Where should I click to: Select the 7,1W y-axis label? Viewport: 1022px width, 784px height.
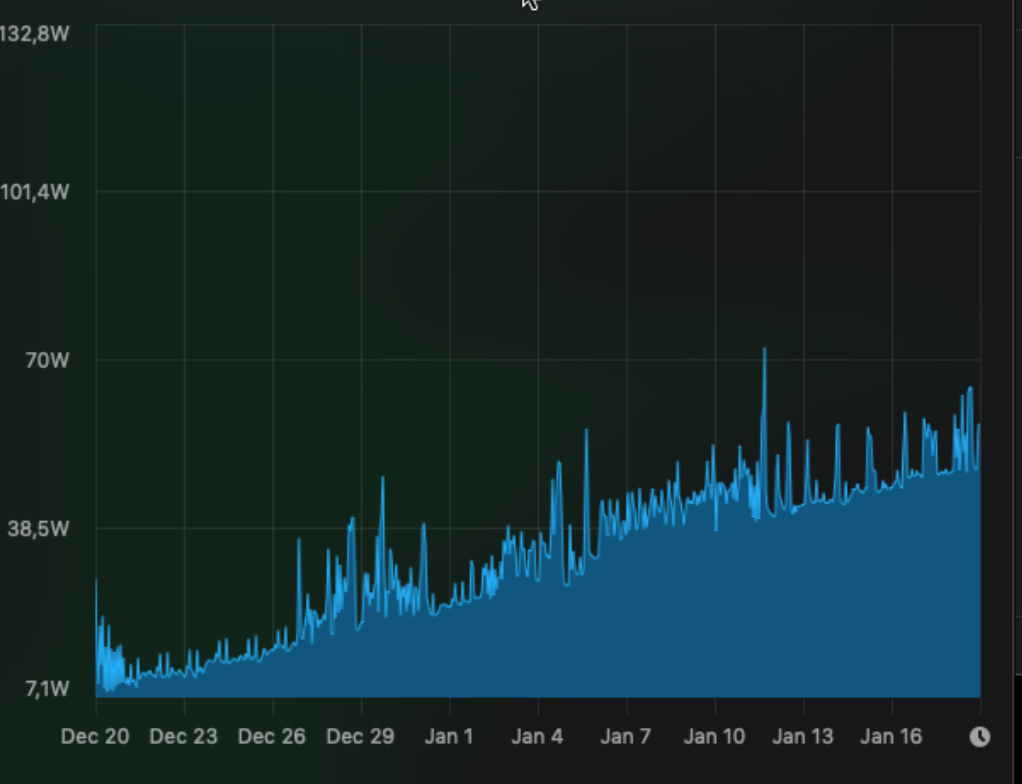[44, 688]
